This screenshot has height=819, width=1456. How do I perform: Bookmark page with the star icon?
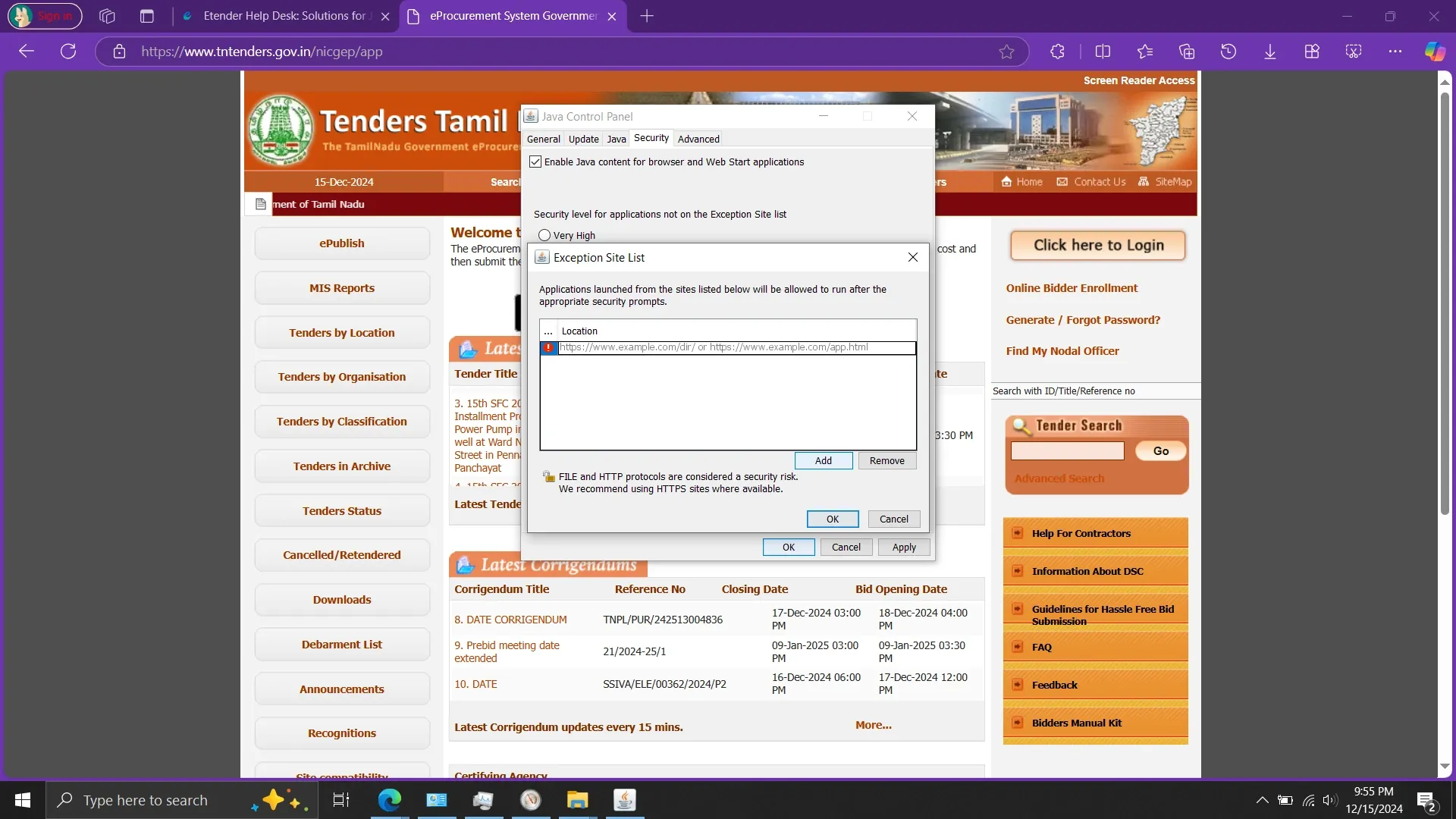(x=1006, y=52)
